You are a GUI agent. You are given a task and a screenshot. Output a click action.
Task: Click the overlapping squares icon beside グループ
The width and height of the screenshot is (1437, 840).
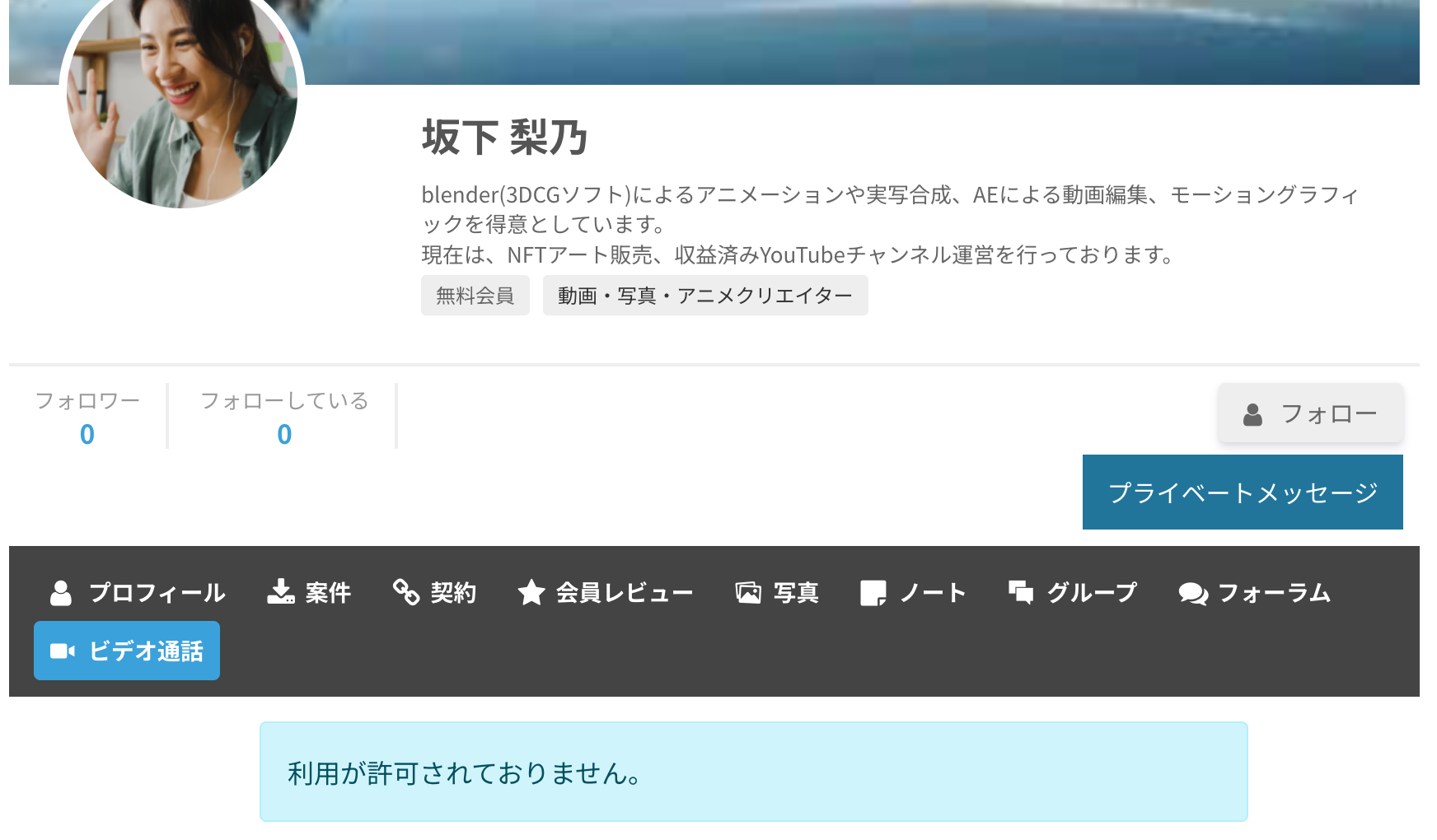coord(1021,592)
